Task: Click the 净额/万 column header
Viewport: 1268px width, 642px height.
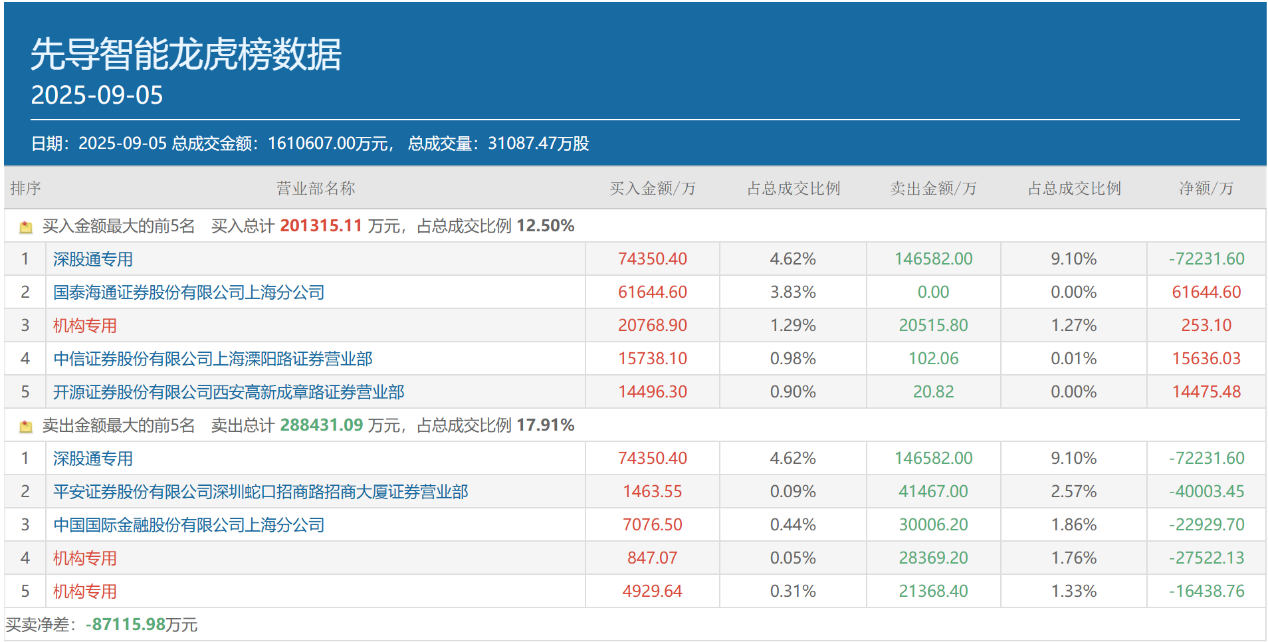Action: click(1206, 188)
